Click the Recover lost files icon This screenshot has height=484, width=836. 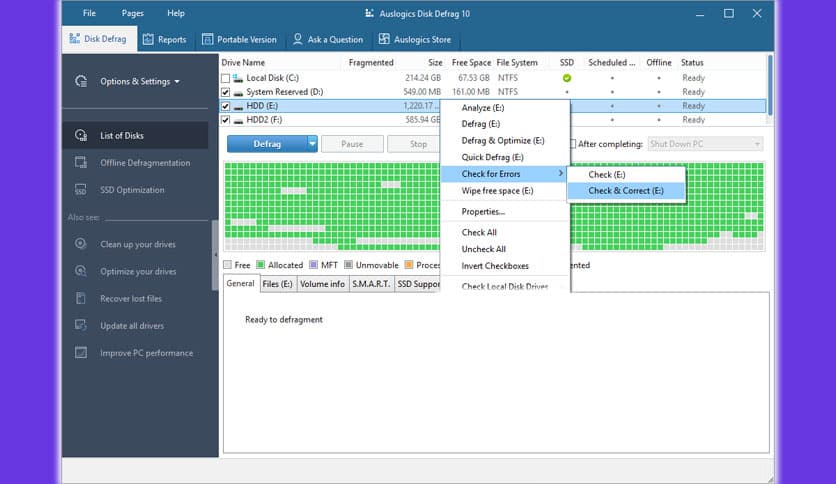click(81, 299)
